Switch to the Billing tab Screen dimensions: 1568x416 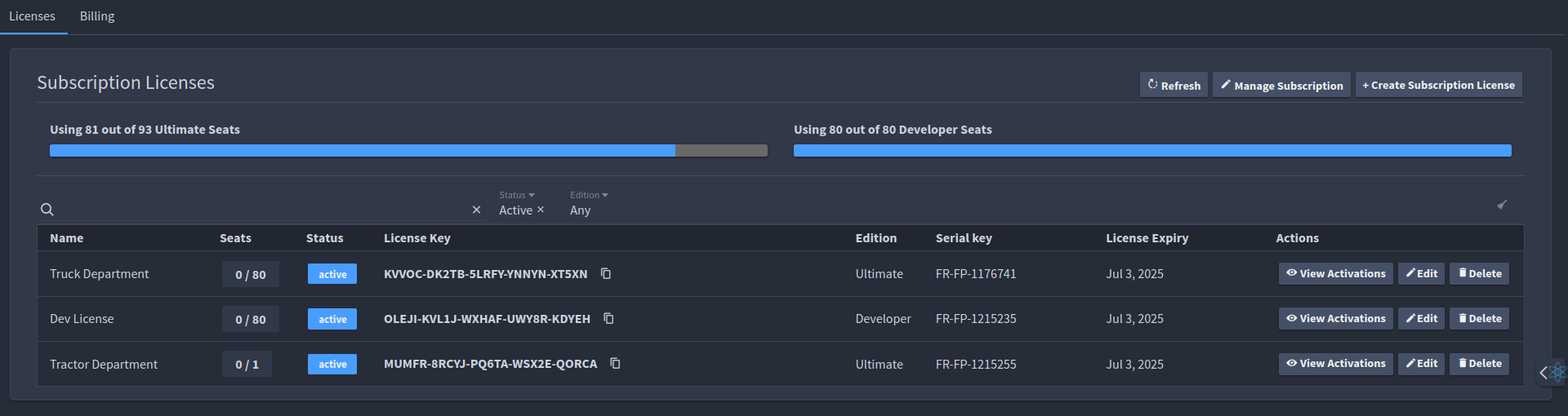click(x=97, y=16)
